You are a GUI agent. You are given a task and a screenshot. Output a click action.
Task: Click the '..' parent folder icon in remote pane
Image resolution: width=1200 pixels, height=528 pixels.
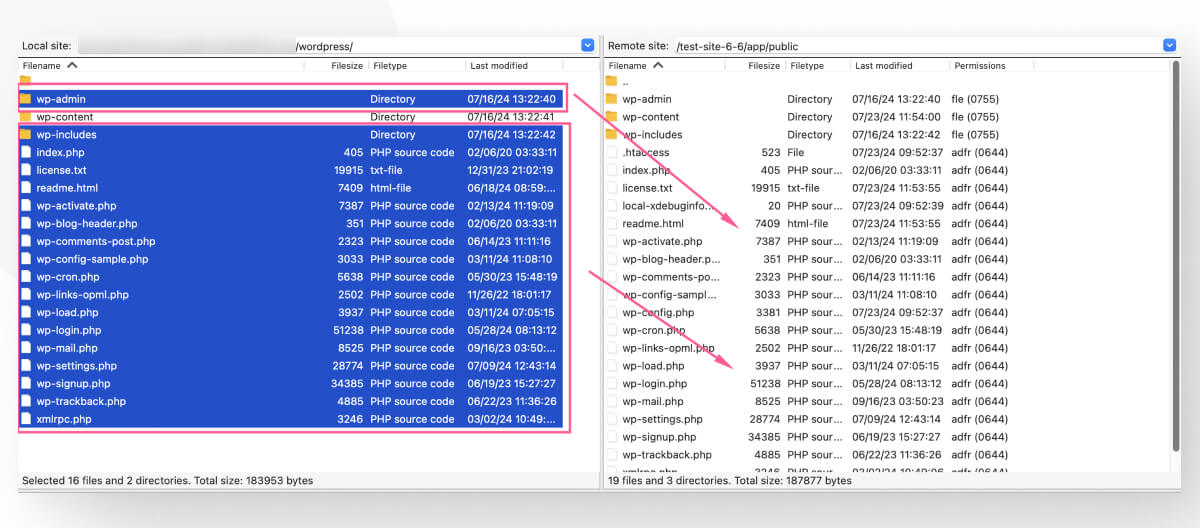611,81
